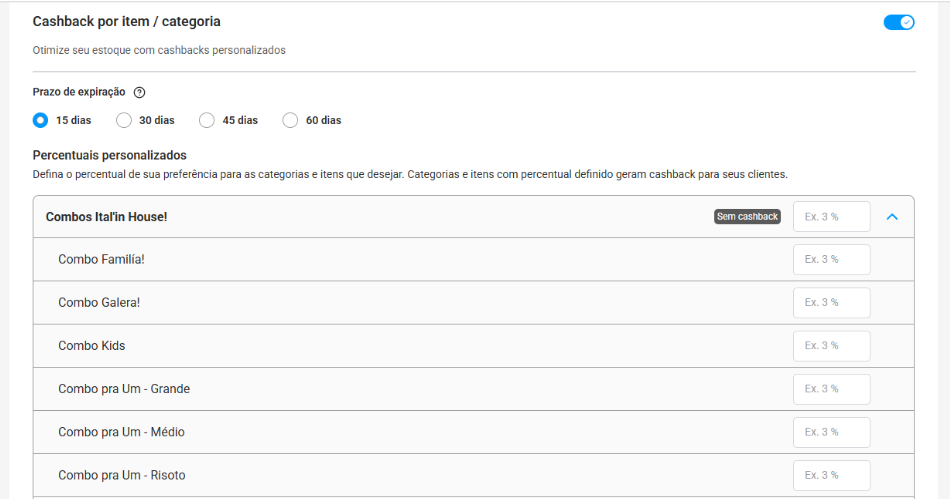Toggle off Cashback por item / categoria switch
The image size is (950, 499).
pos(898,22)
